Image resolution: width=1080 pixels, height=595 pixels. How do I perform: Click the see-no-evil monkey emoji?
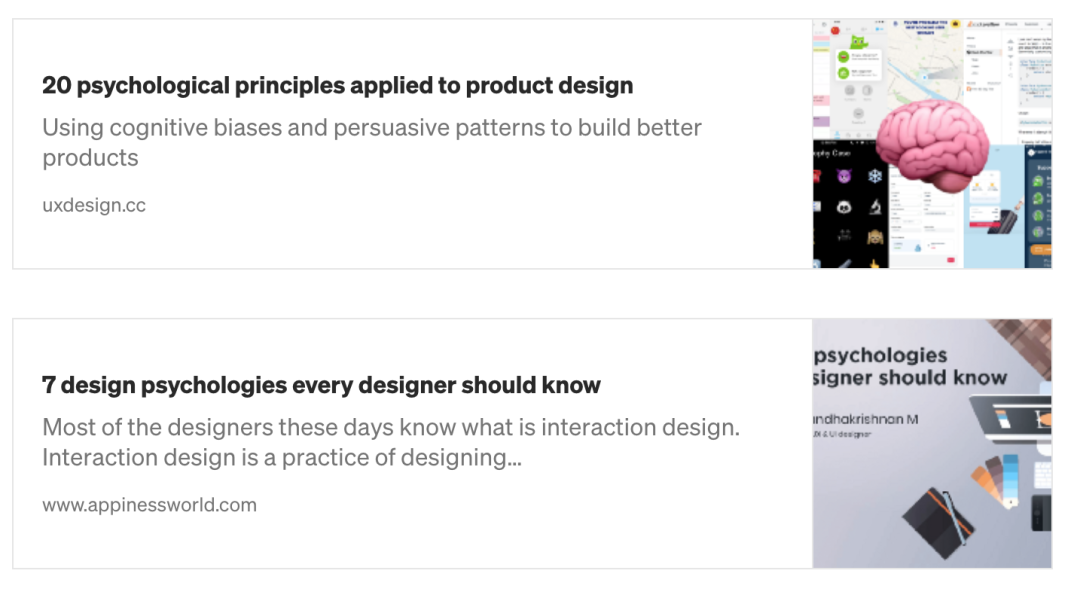tap(875, 237)
